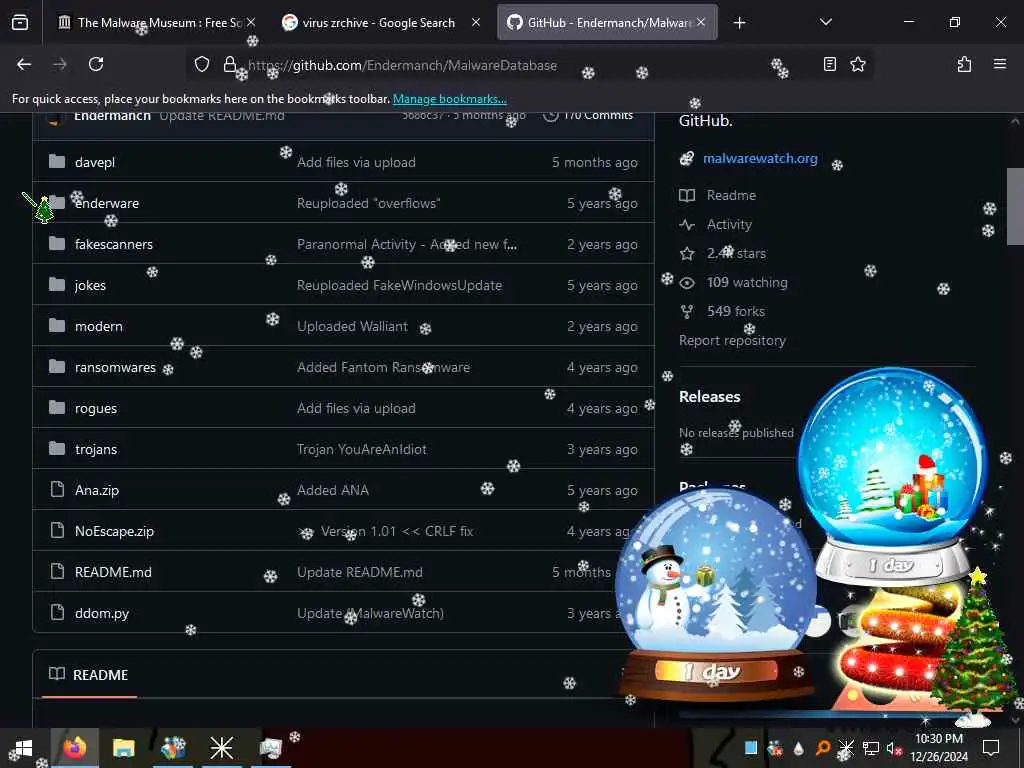Screen dimensions: 1024x768
Task: Open the Activity sidebar link
Action: (x=729, y=225)
